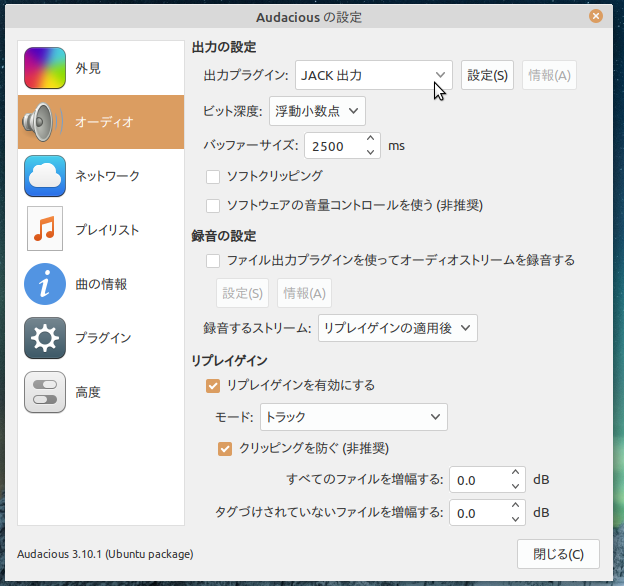Image resolution: width=624 pixels, height=586 pixels.
Task: Click the rainbow Appearance (外見) icon
Action: [x=45, y=68]
